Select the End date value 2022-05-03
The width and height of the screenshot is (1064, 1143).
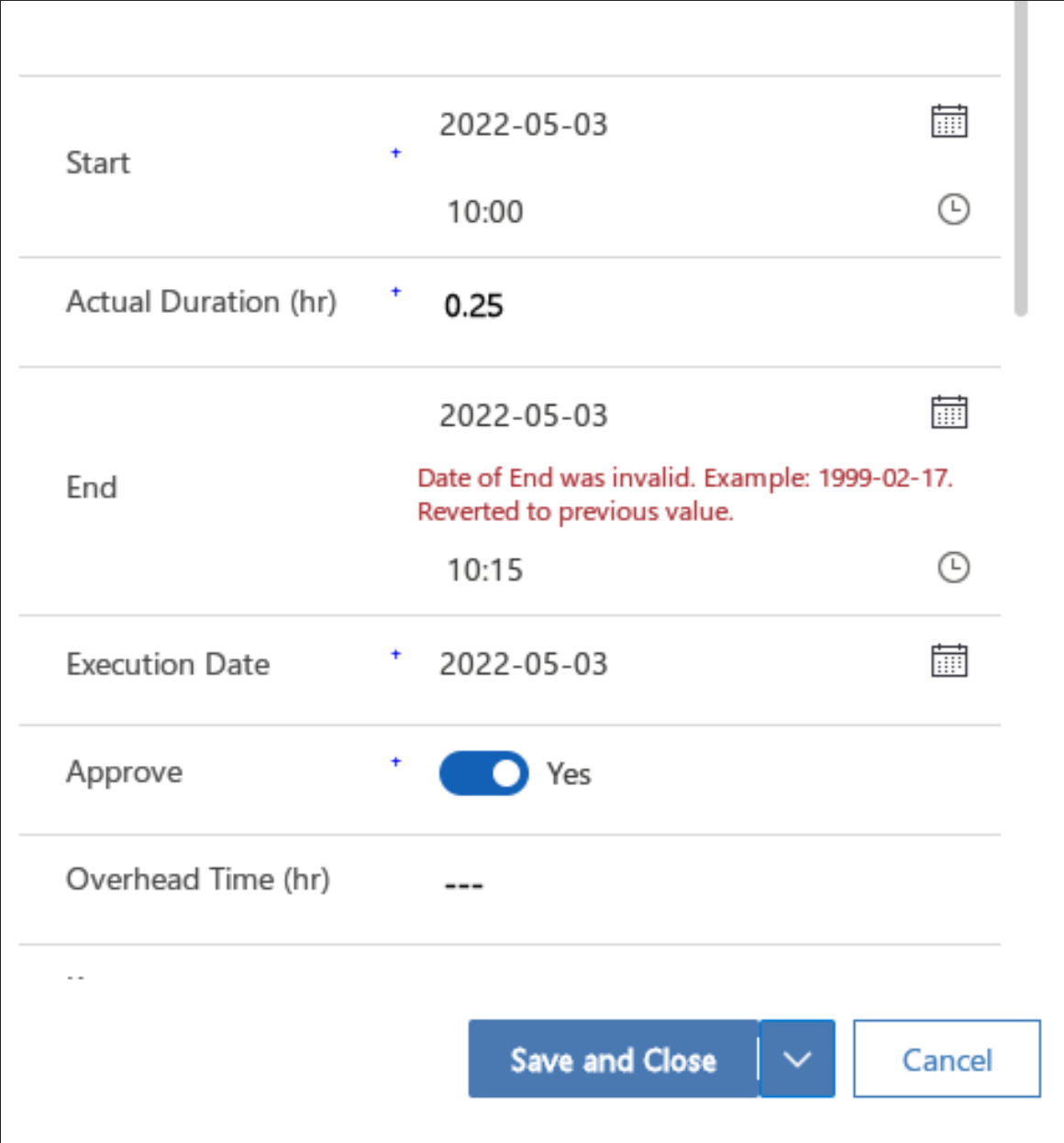tap(525, 415)
